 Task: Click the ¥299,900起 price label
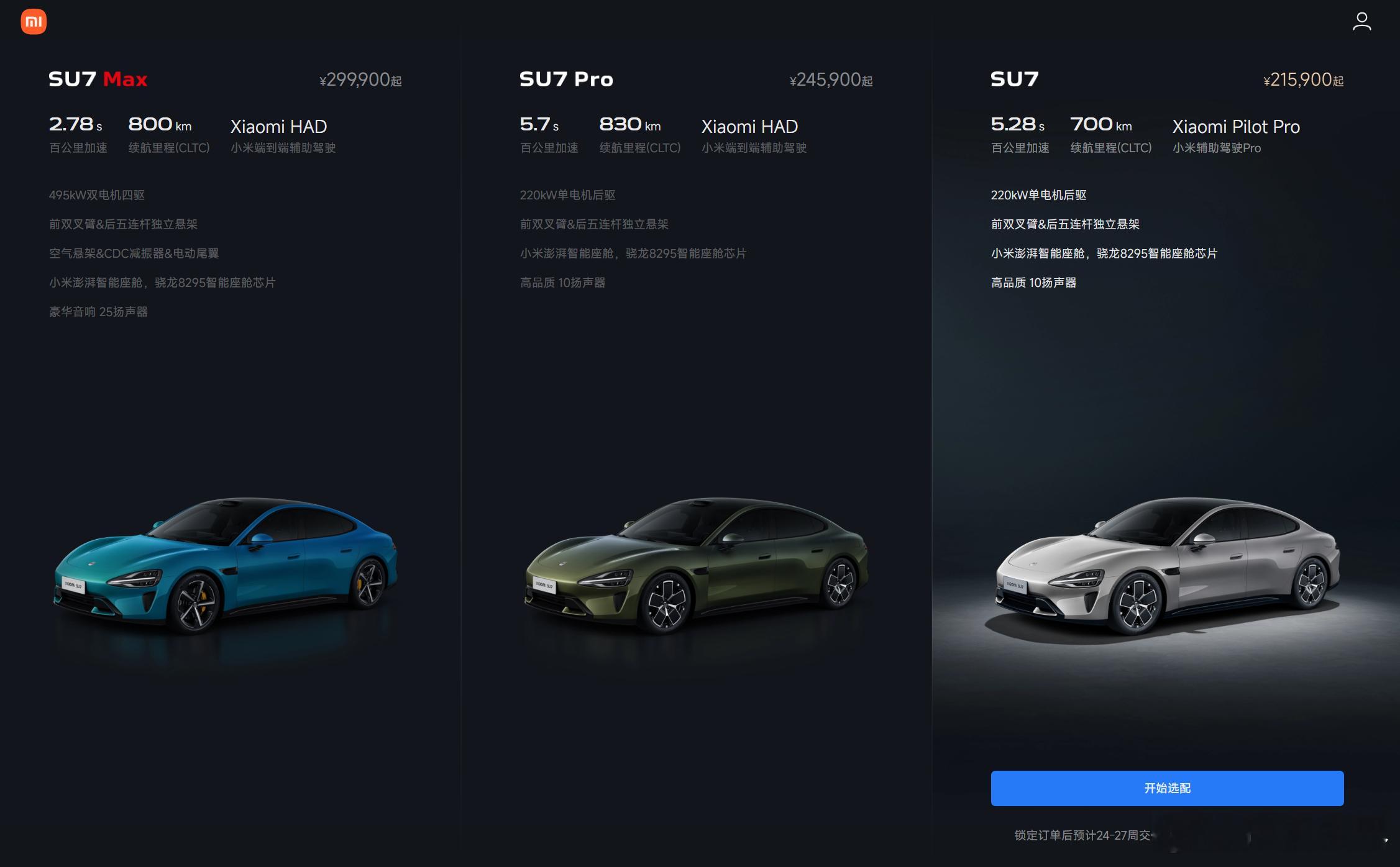360,79
